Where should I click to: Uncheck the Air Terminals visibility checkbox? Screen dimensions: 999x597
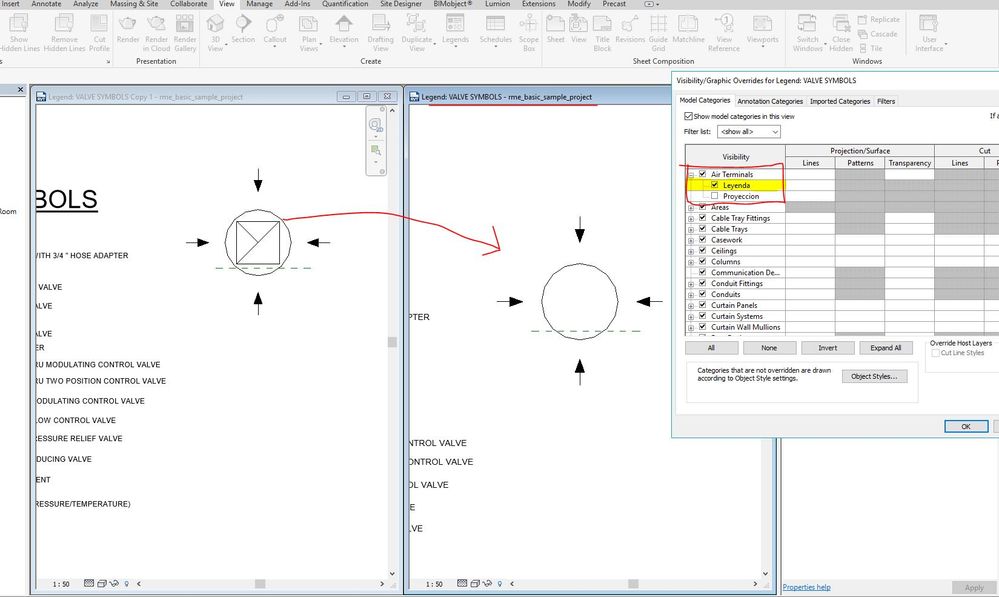[x=702, y=173]
